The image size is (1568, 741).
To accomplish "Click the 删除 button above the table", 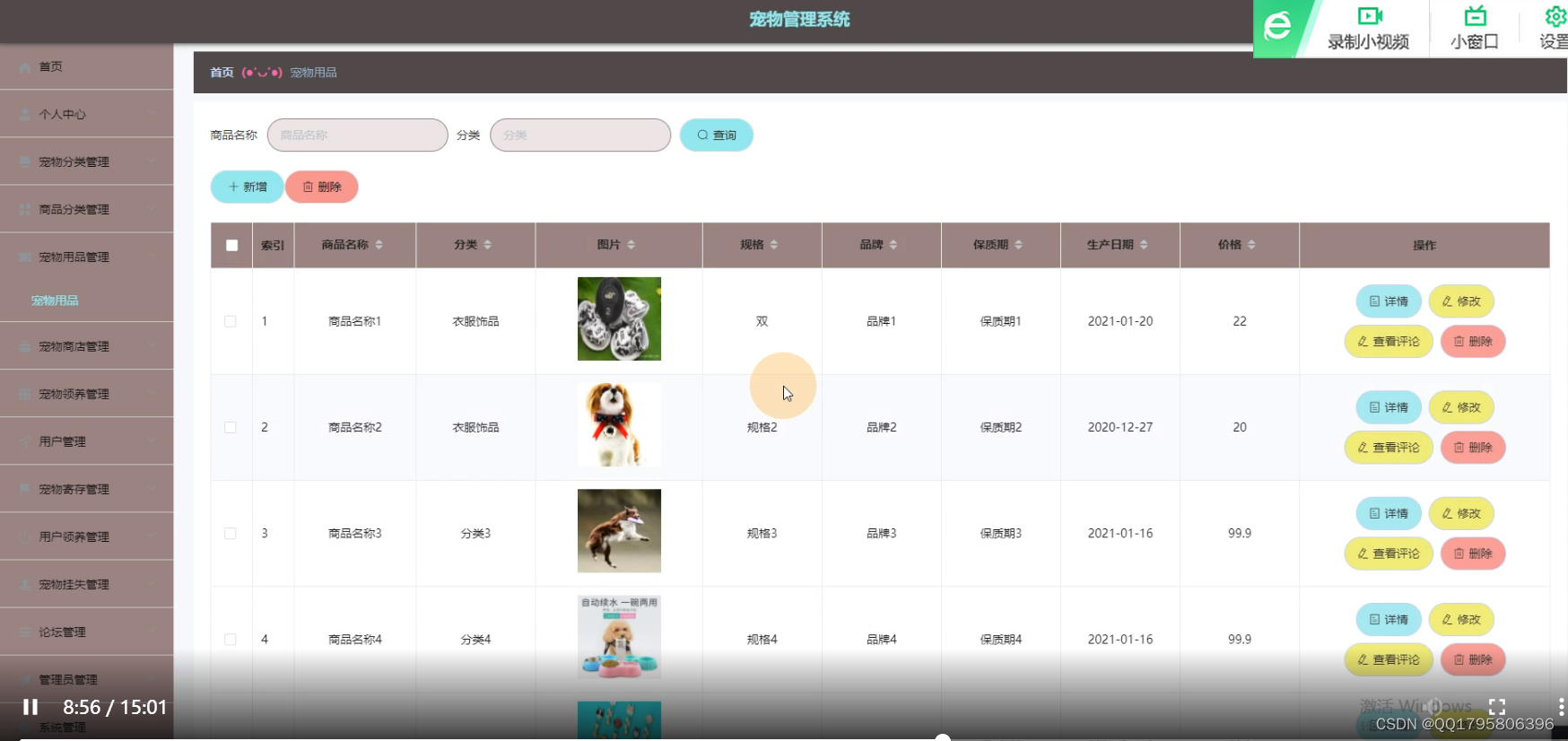I will coord(322,187).
